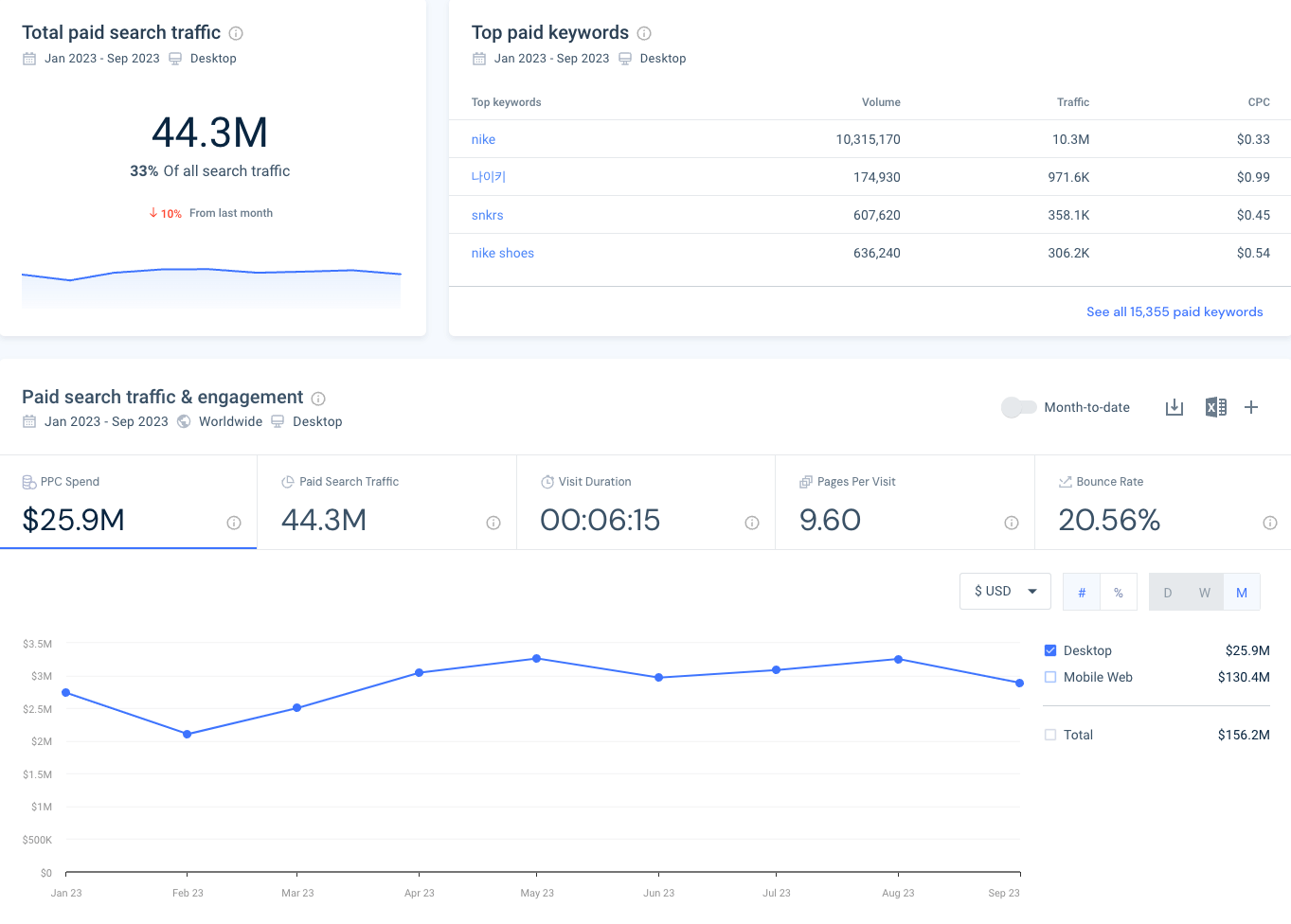Switch chart to number (#) view

point(1082,592)
